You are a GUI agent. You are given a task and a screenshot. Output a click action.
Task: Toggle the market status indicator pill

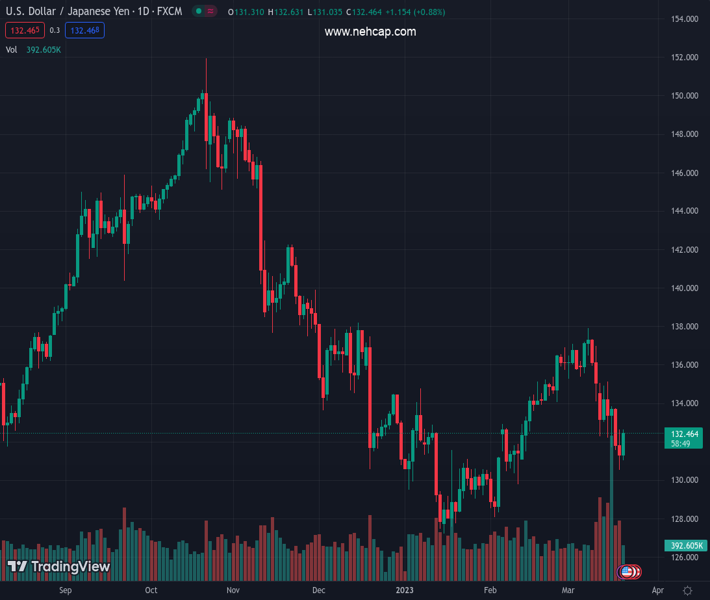207,12
